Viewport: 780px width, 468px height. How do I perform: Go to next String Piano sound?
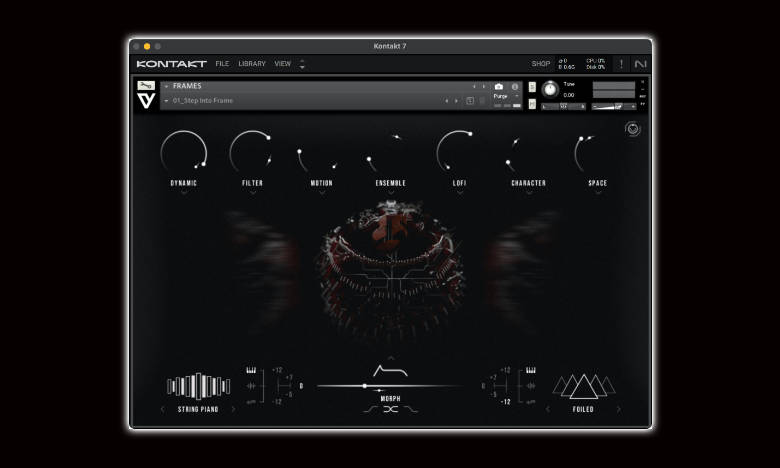coord(233,409)
